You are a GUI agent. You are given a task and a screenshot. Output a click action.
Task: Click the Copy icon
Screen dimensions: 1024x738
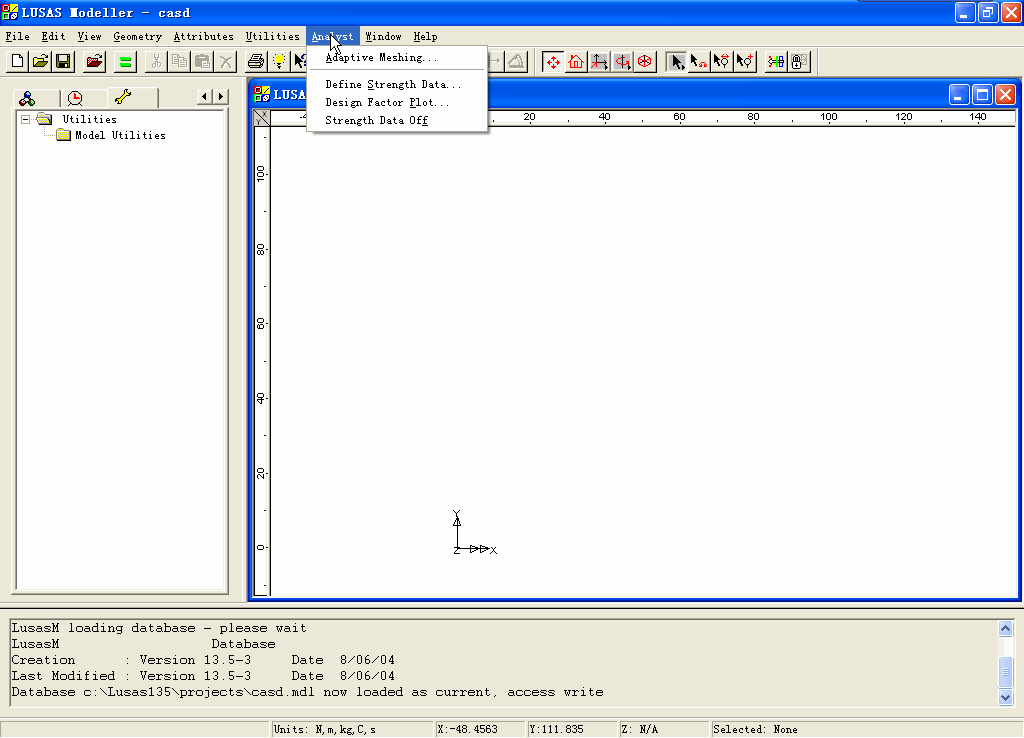179,62
